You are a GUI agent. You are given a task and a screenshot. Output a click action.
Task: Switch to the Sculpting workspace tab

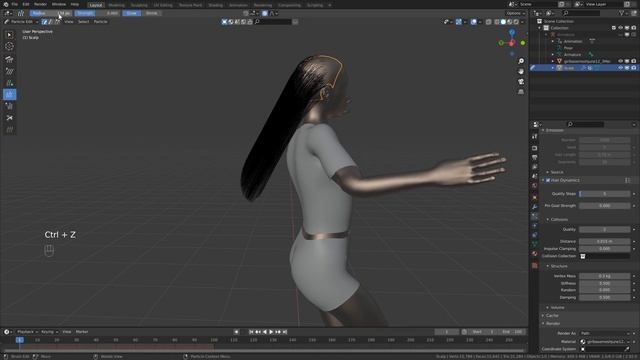(139, 5)
